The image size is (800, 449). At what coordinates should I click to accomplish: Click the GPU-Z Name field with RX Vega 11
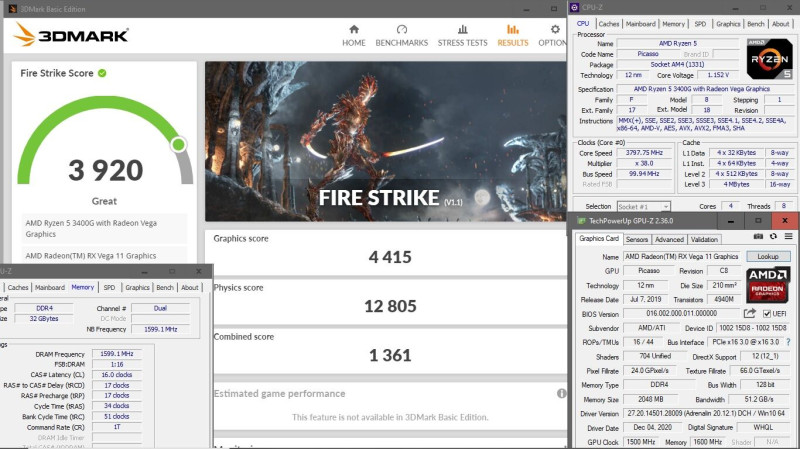682,257
